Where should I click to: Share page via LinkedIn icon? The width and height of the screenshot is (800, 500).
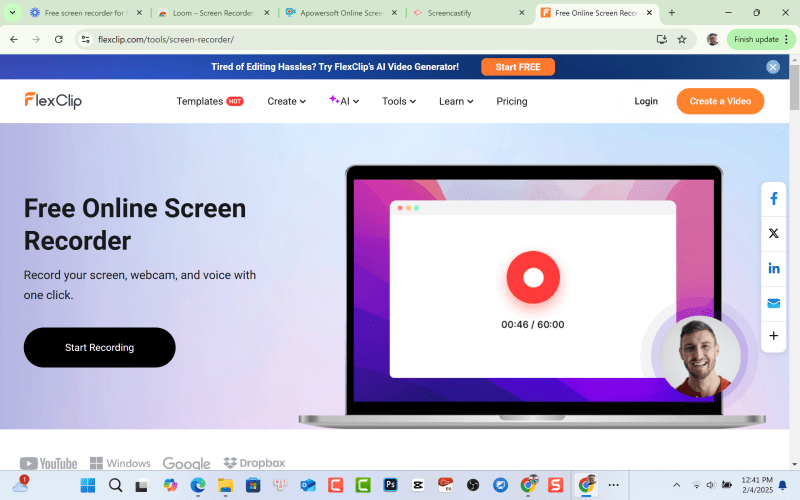(x=773, y=268)
